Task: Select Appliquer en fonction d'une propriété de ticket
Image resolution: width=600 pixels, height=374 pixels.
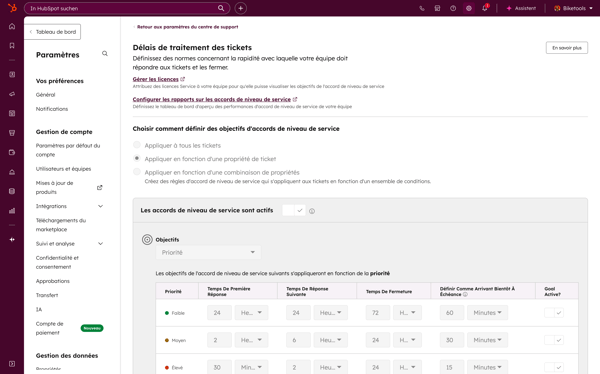Action: click(137, 158)
